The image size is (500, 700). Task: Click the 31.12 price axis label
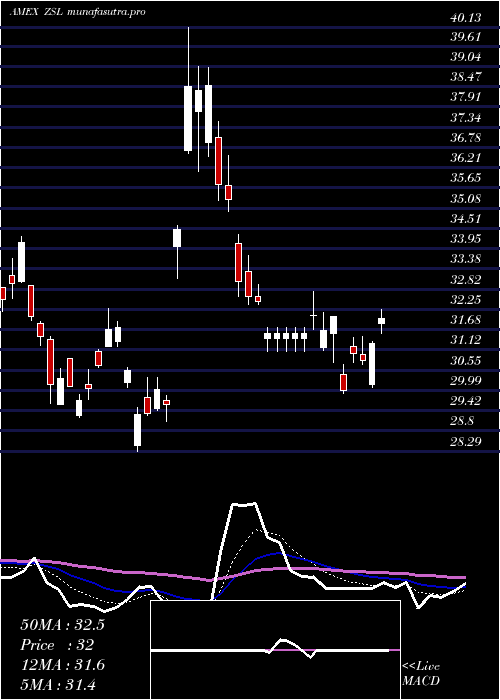[x=466, y=340]
